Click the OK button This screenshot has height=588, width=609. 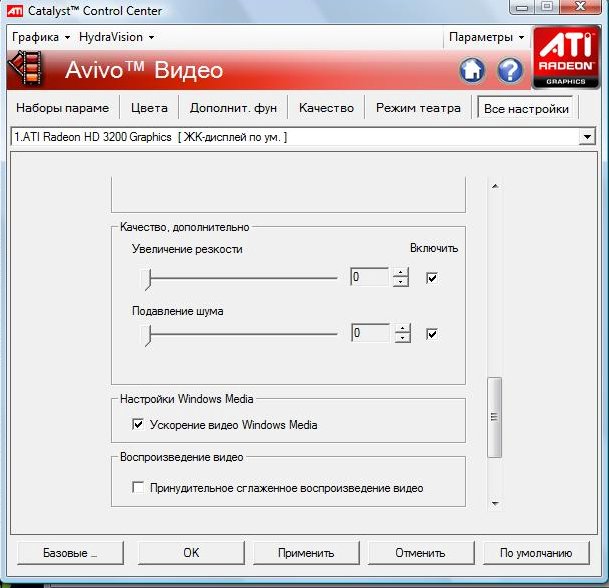(x=191, y=553)
